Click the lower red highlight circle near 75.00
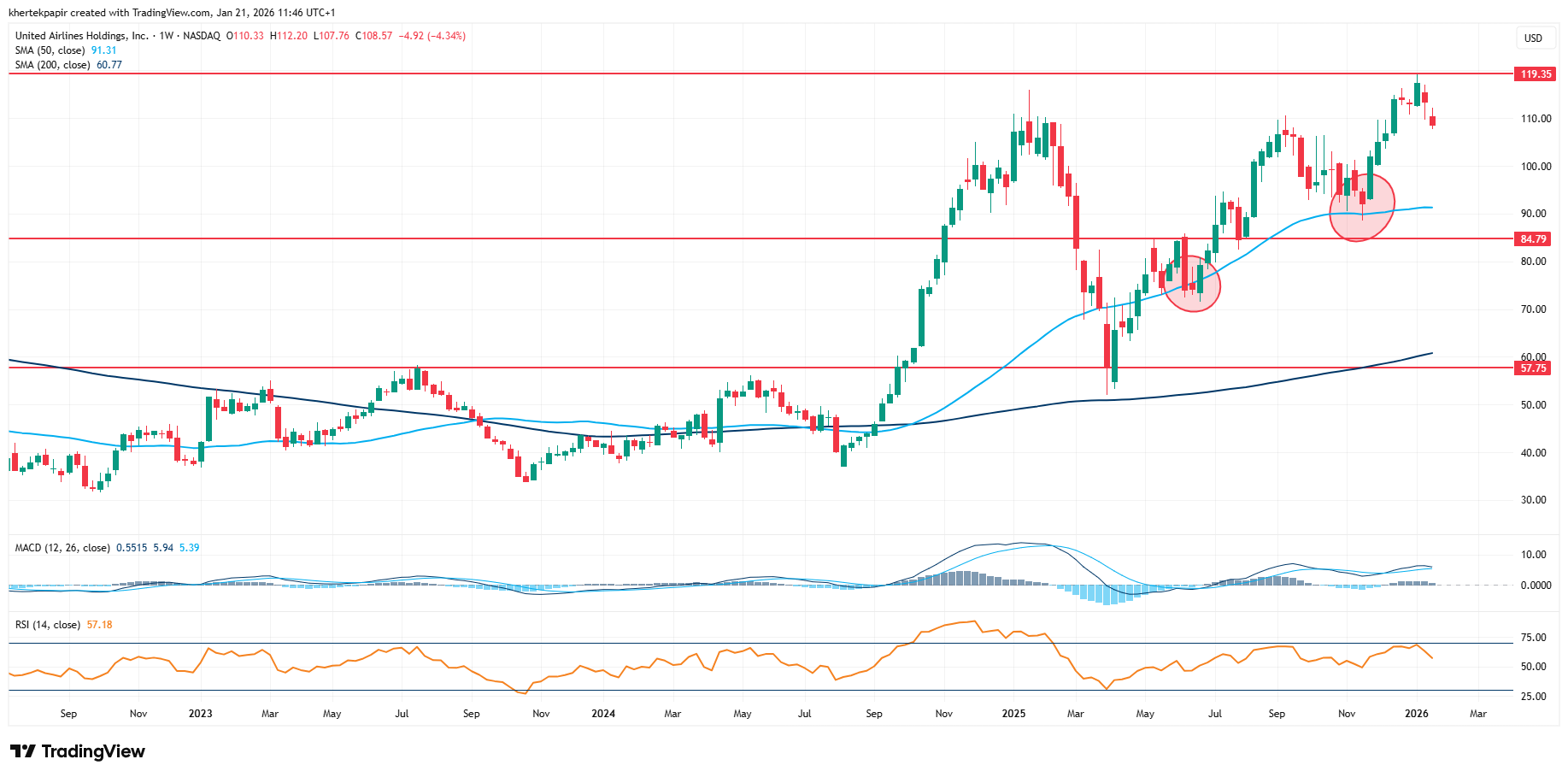Image resolution: width=1568 pixels, height=777 pixels. [1192, 284]
